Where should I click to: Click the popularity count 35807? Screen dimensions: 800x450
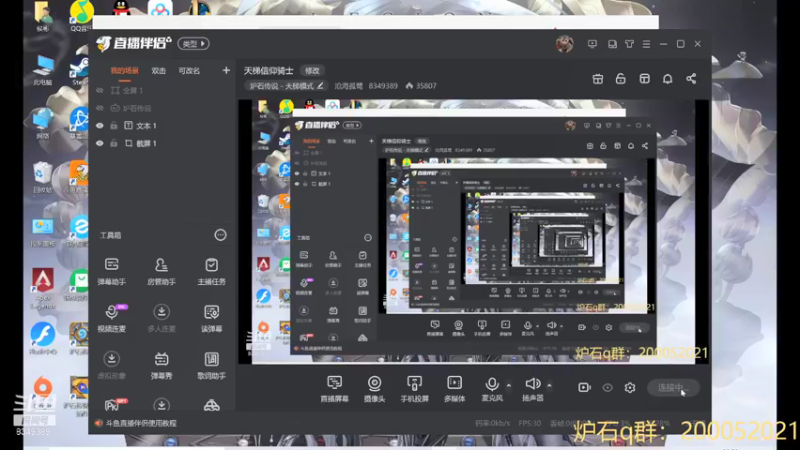coord(421,86)
